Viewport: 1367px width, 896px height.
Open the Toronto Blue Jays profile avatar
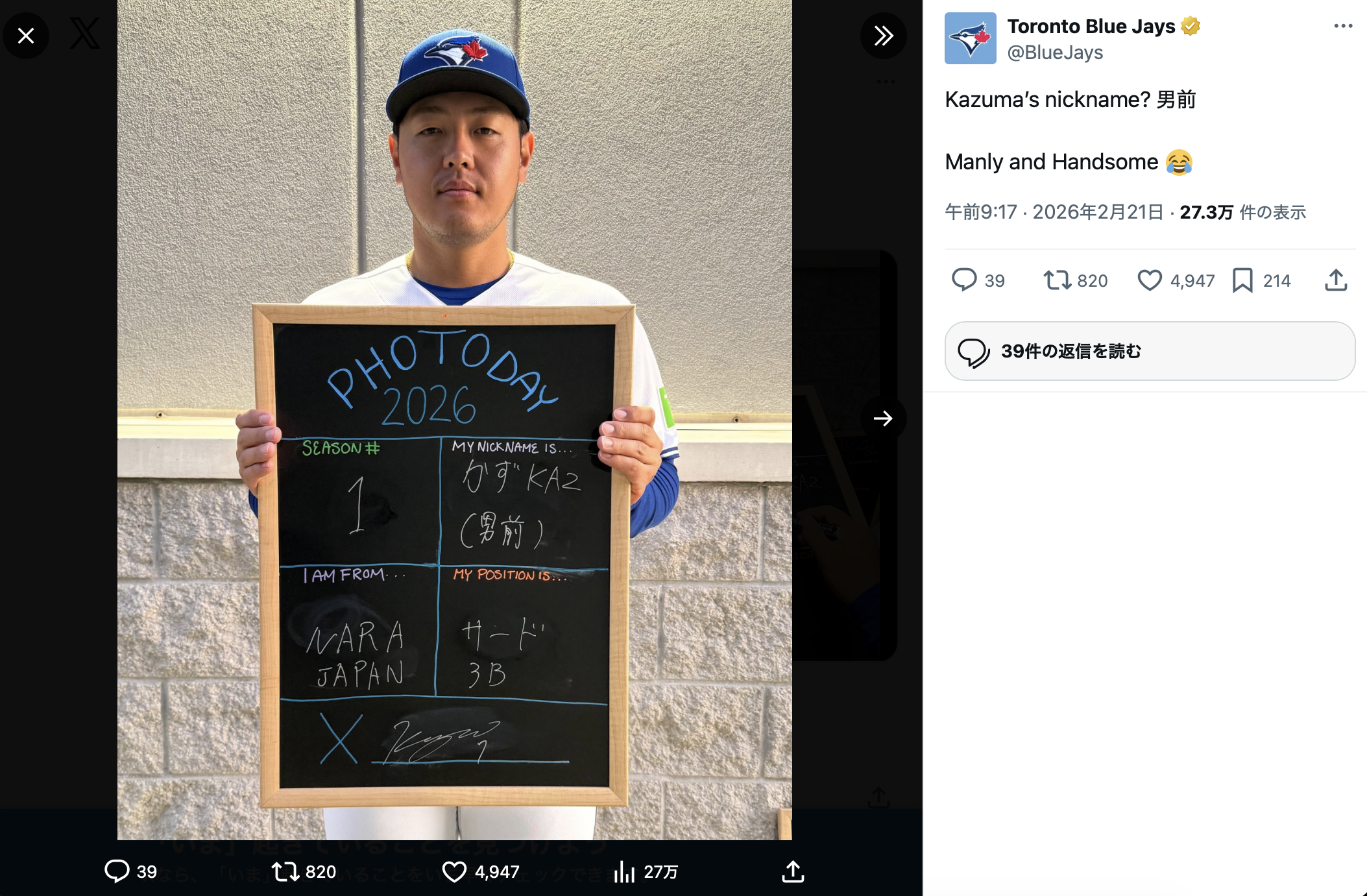[x=970, y=38]
